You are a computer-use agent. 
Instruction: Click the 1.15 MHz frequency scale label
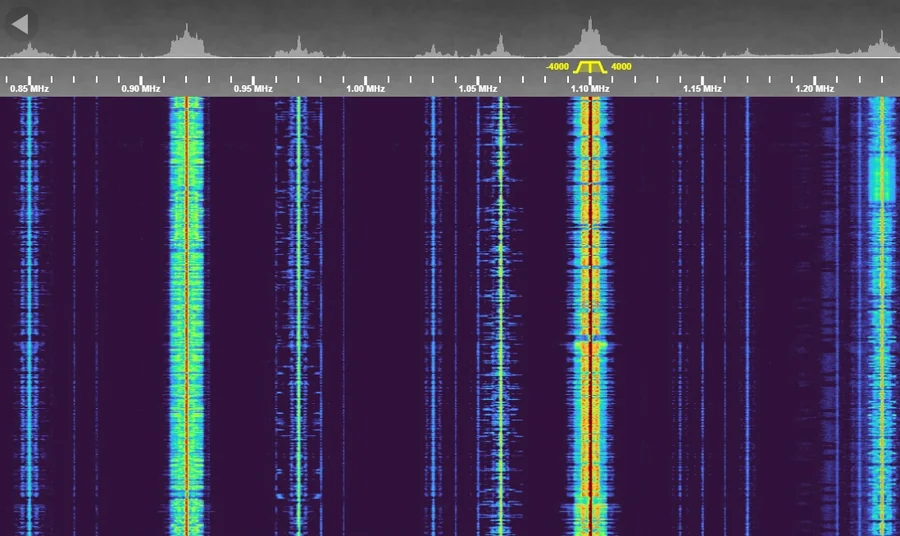pos(702,88)
